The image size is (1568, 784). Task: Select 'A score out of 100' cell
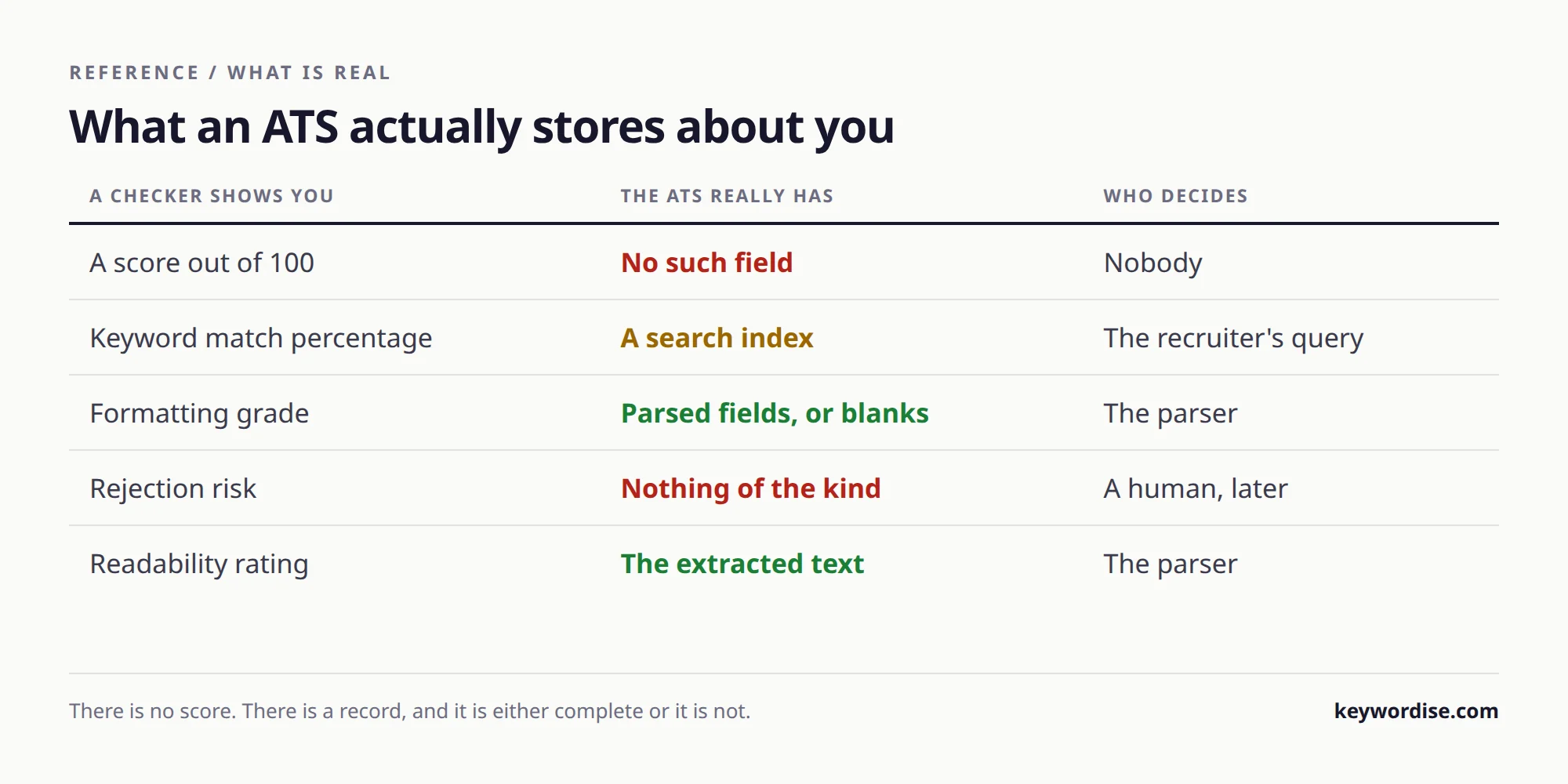click(x=201, y=263)
